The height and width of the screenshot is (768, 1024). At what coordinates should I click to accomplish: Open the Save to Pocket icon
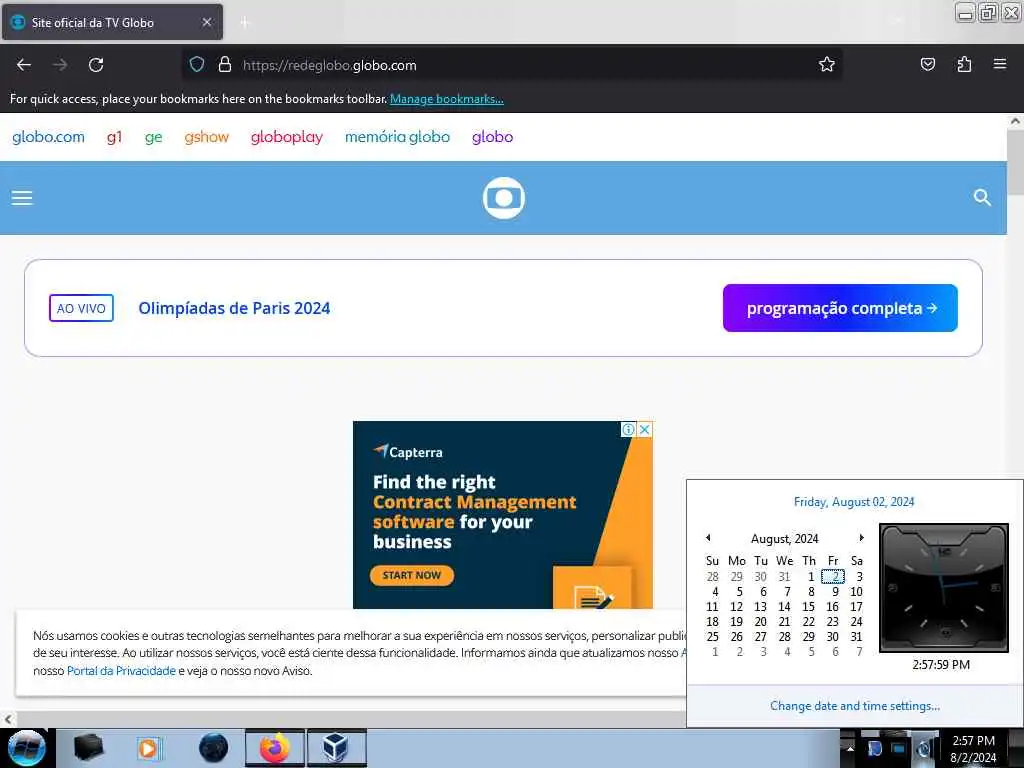pos(927,65)
